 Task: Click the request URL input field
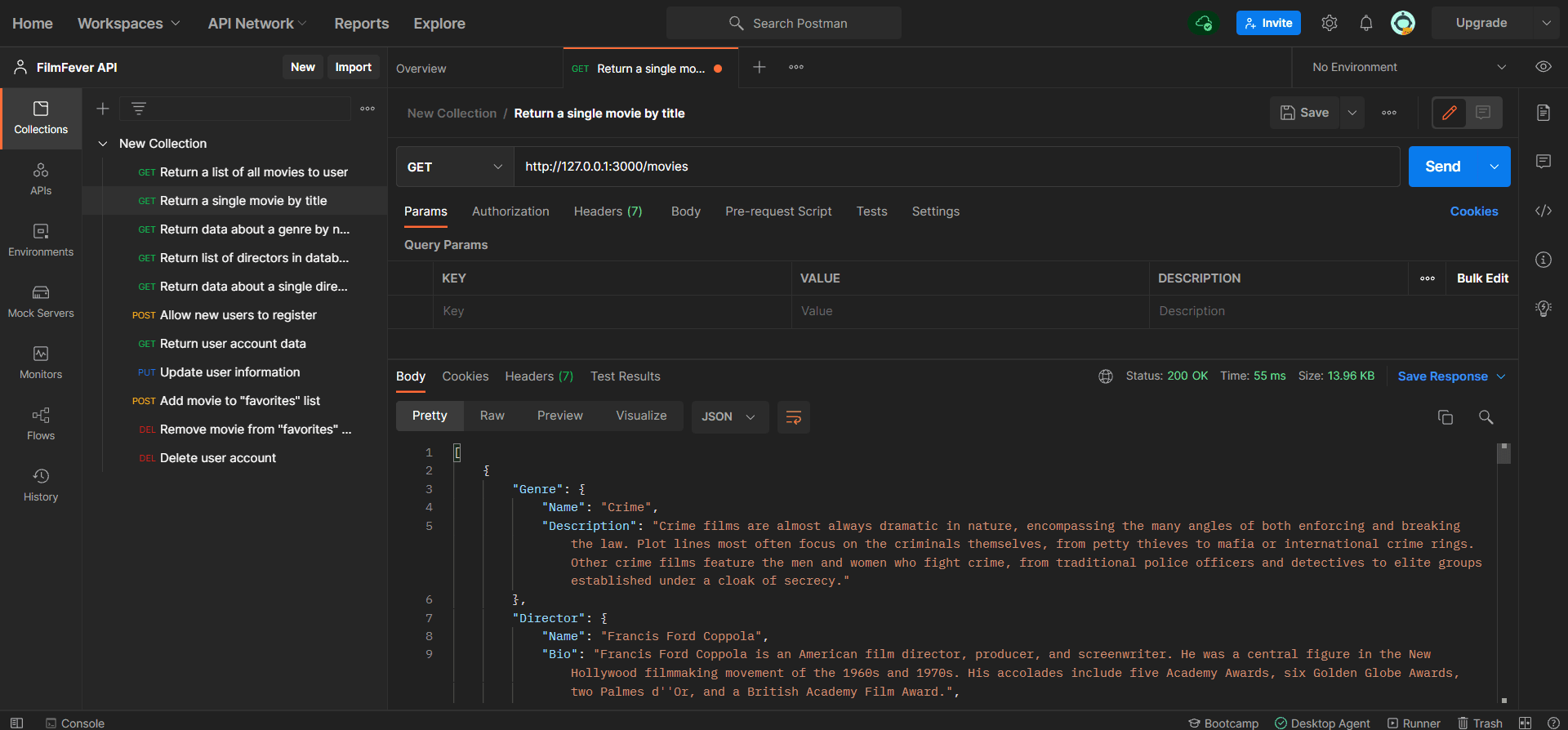point(956,167)
